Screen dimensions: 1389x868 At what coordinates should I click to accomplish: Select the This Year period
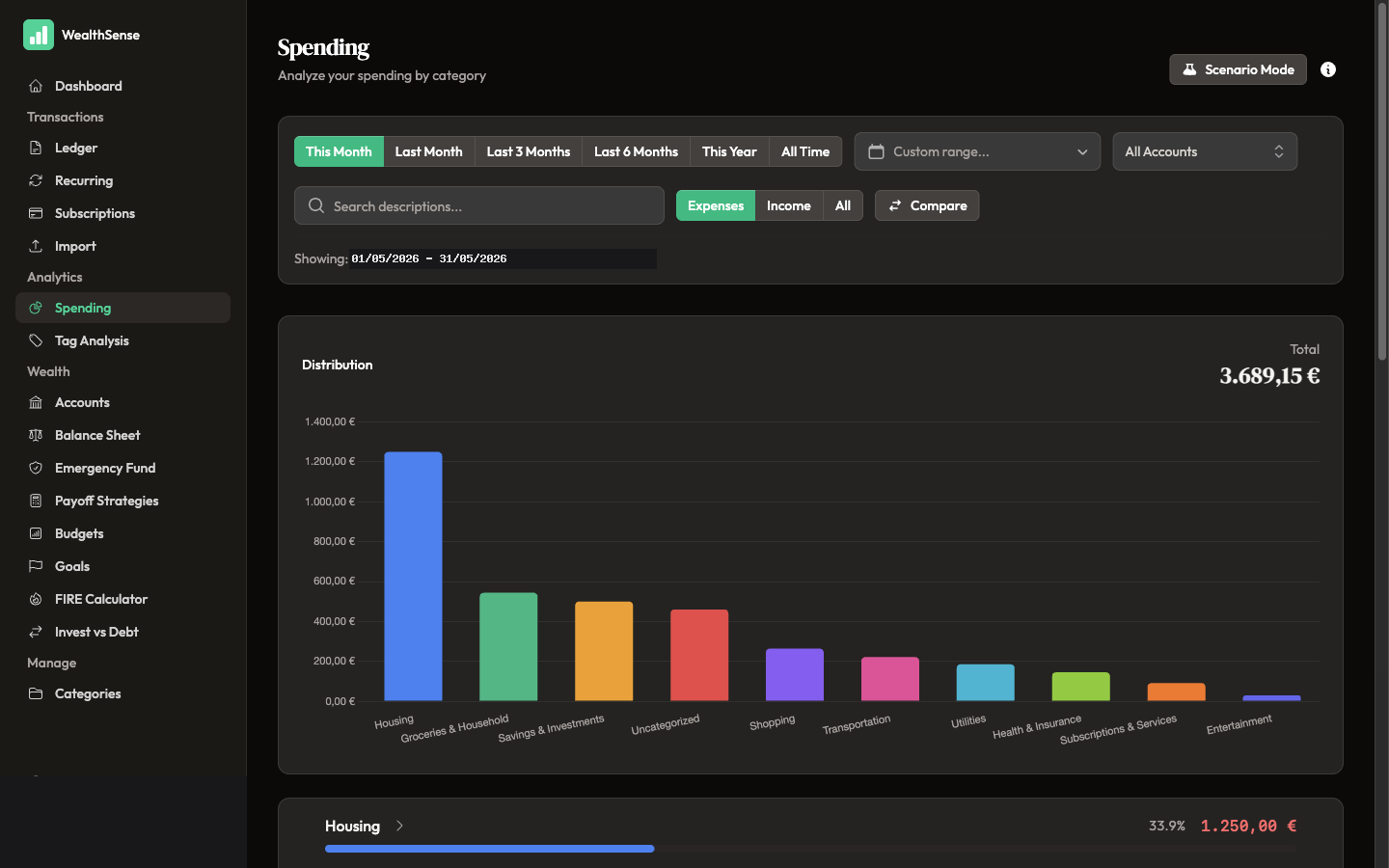(729, 151)
